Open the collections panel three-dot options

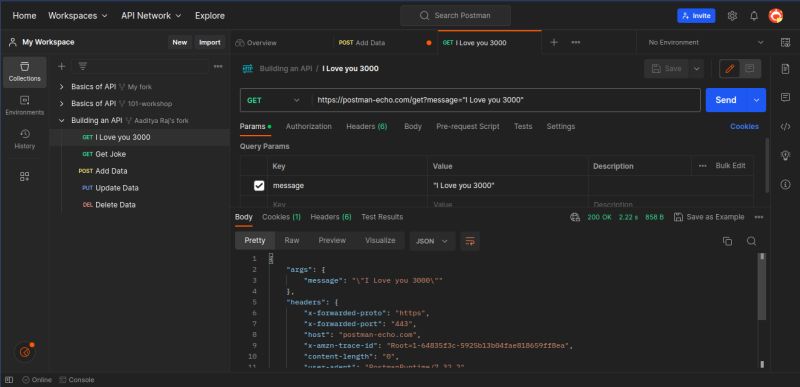pyautogui.click(x=218, y=66)
